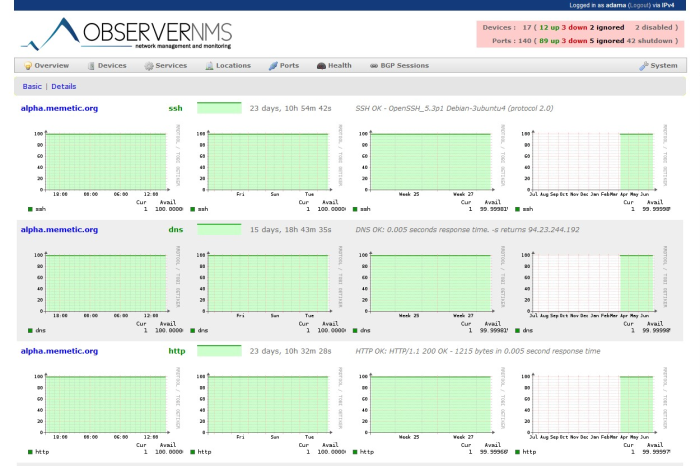Click the Logout link
The width and height of the screenshot is (700, 466).
click(x=639, y=5)
